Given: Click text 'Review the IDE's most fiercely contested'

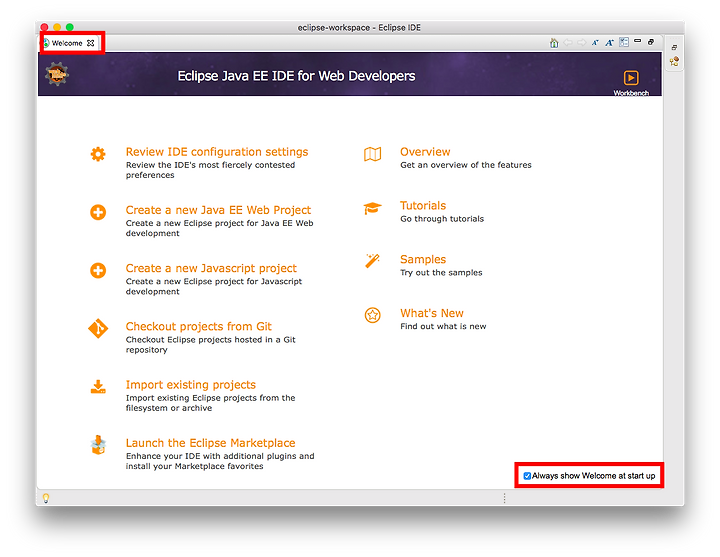Looking at the screenshot, I should (x=210, y=165).
